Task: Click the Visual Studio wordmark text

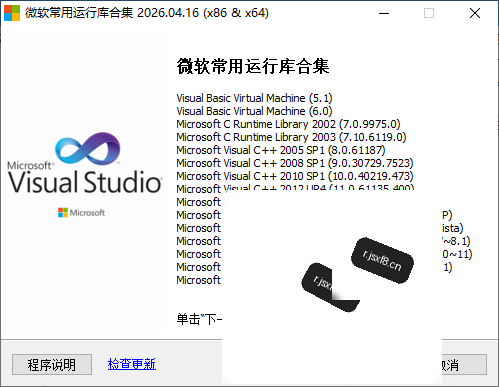Action: 85,182
